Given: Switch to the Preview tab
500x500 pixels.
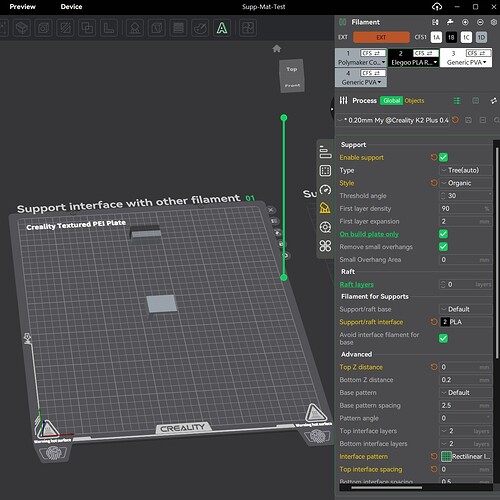Looking at the screenshot, I should pyautogui.click(x=22, y=7).
